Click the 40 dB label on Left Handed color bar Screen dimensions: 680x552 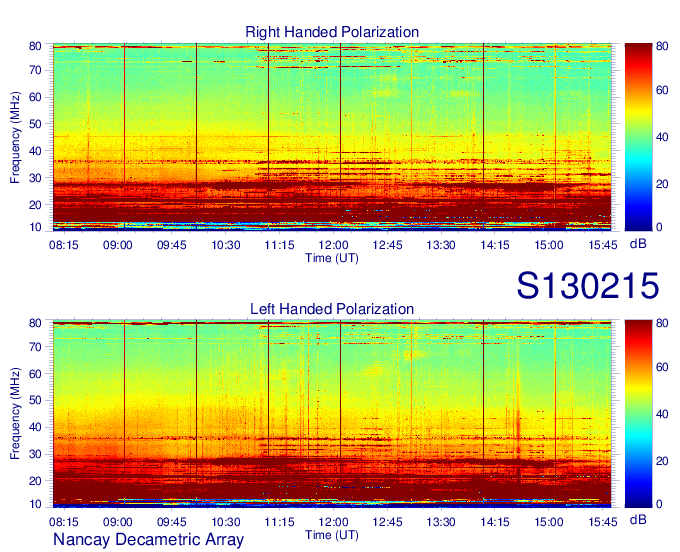pos(662,414)
